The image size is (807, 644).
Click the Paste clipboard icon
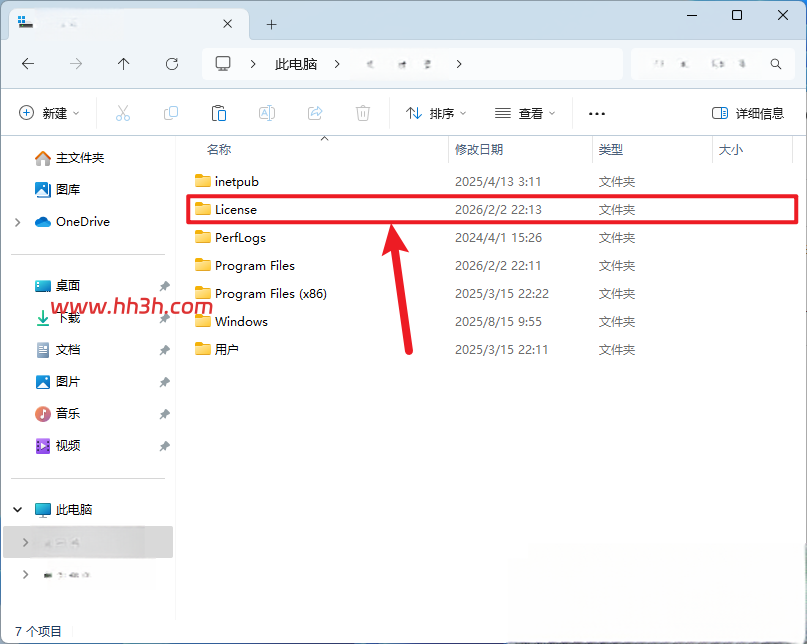(x=219, y=113)
